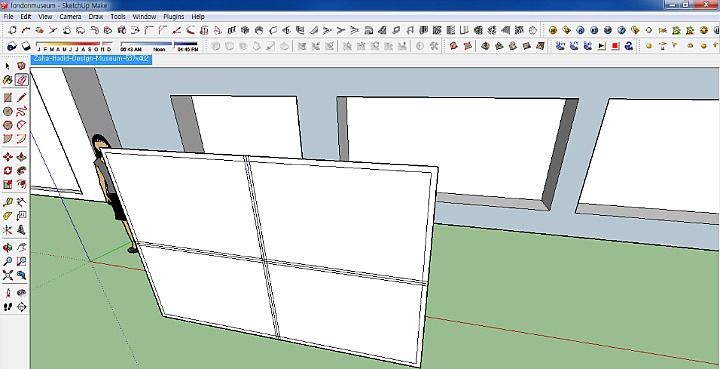Click the Zoom Window tool
720x369 pixels.
pyautogui.click(x=22, y=262)
